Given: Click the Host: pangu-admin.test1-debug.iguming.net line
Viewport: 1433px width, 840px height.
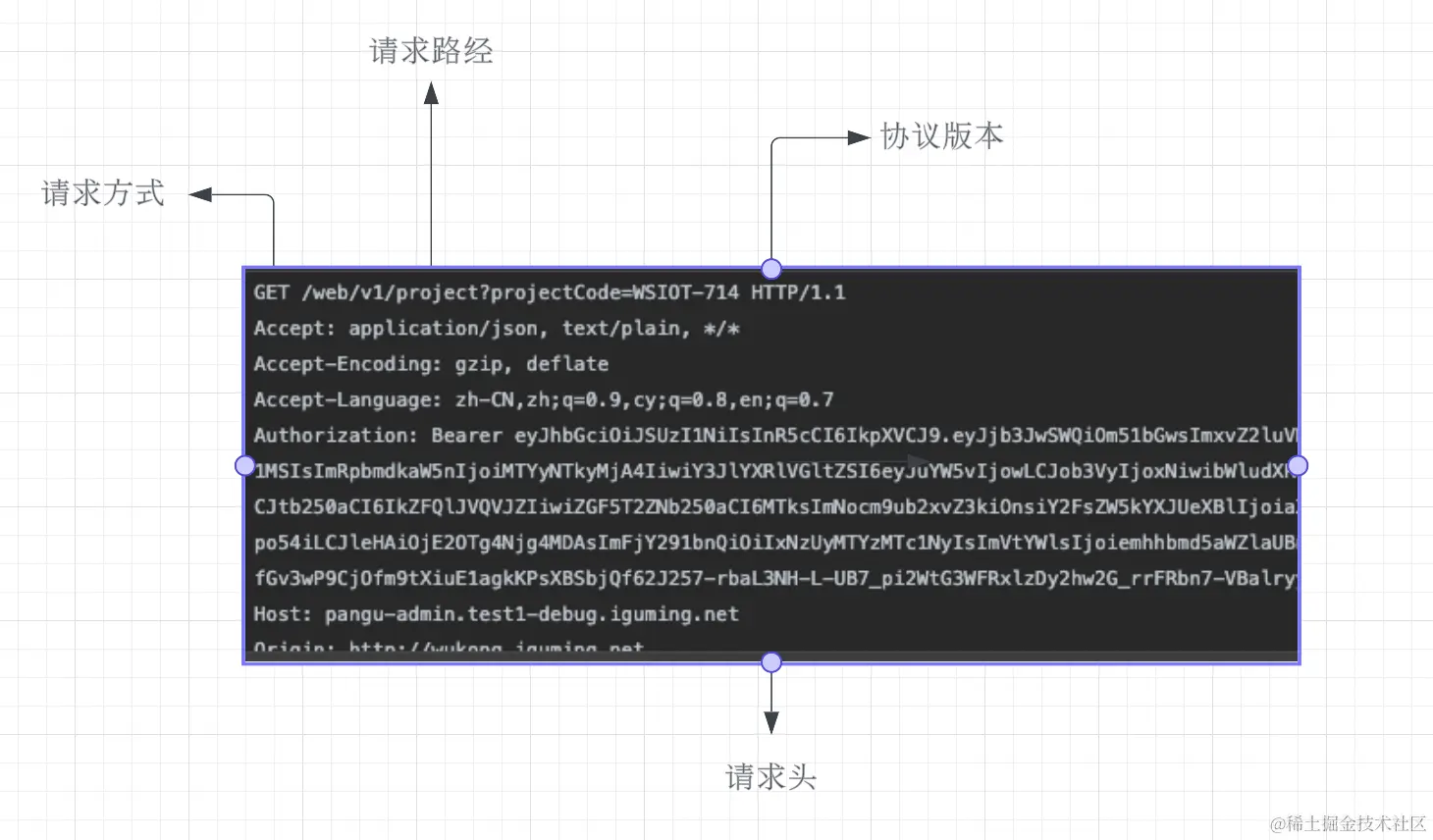Looking at the screenshot, I should click(x=496, y=614).
